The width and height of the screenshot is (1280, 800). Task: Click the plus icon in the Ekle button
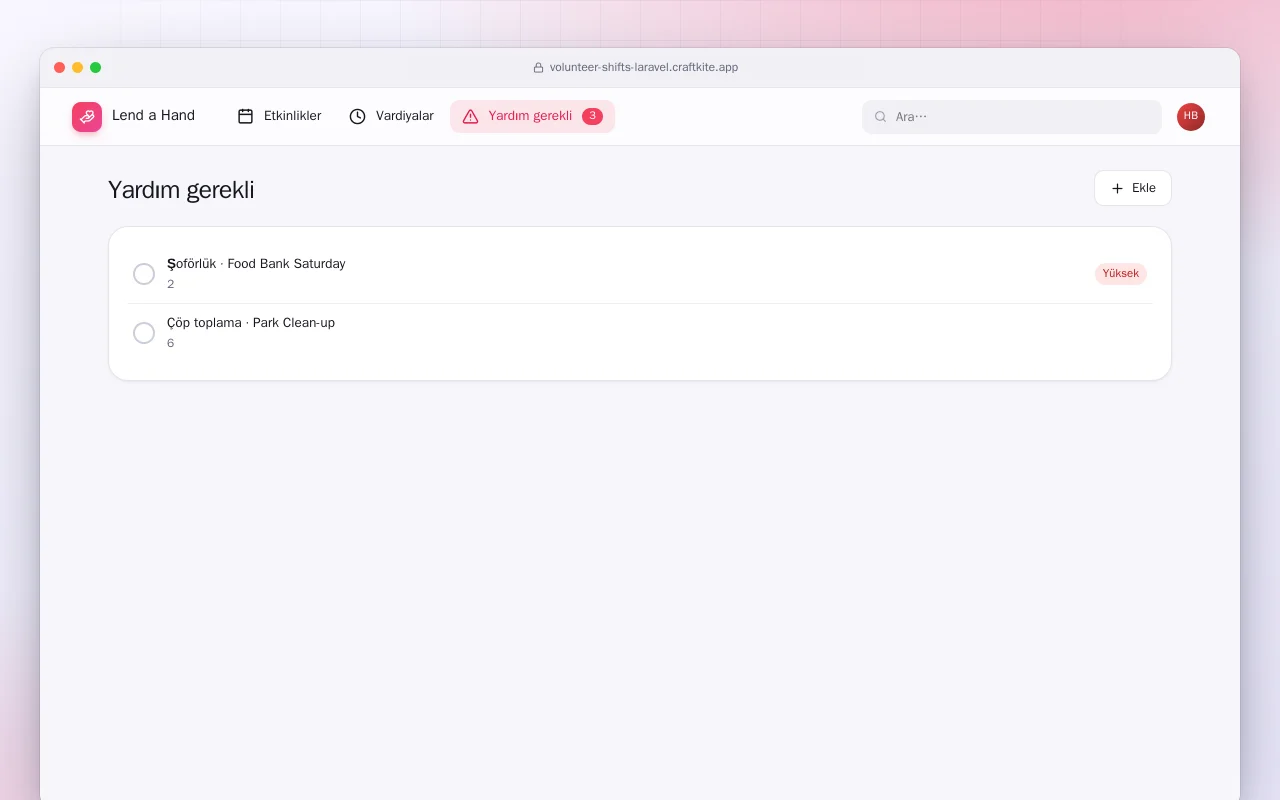(x=1117, y=188)
